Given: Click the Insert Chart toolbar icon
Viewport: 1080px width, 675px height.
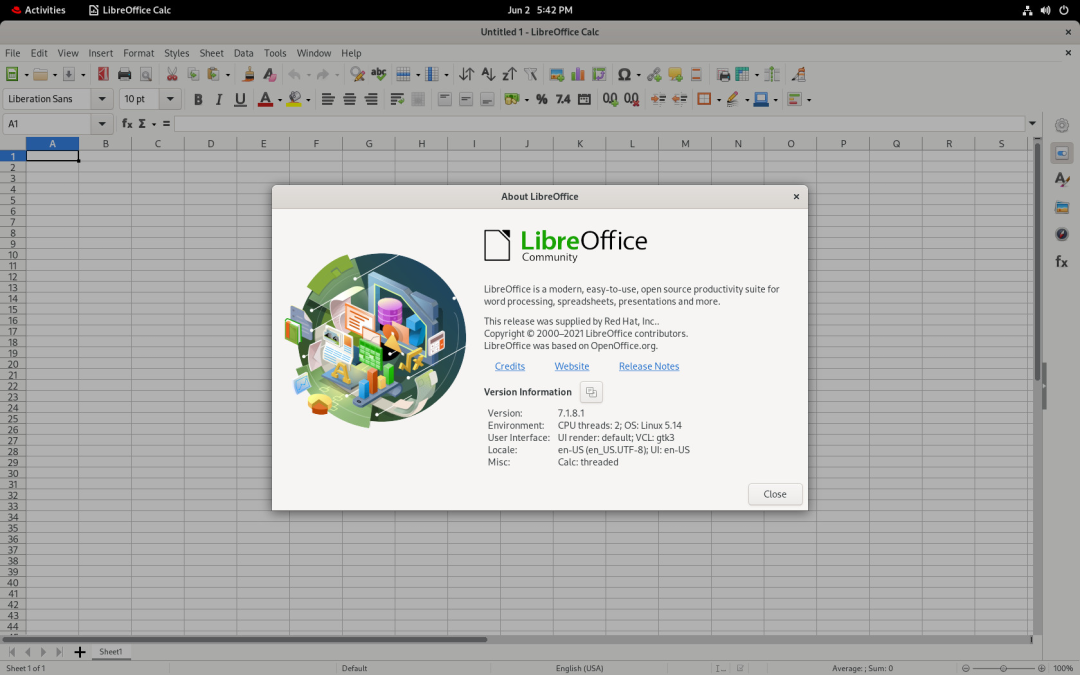Looking at the screenshot, I should click(578, 74).
